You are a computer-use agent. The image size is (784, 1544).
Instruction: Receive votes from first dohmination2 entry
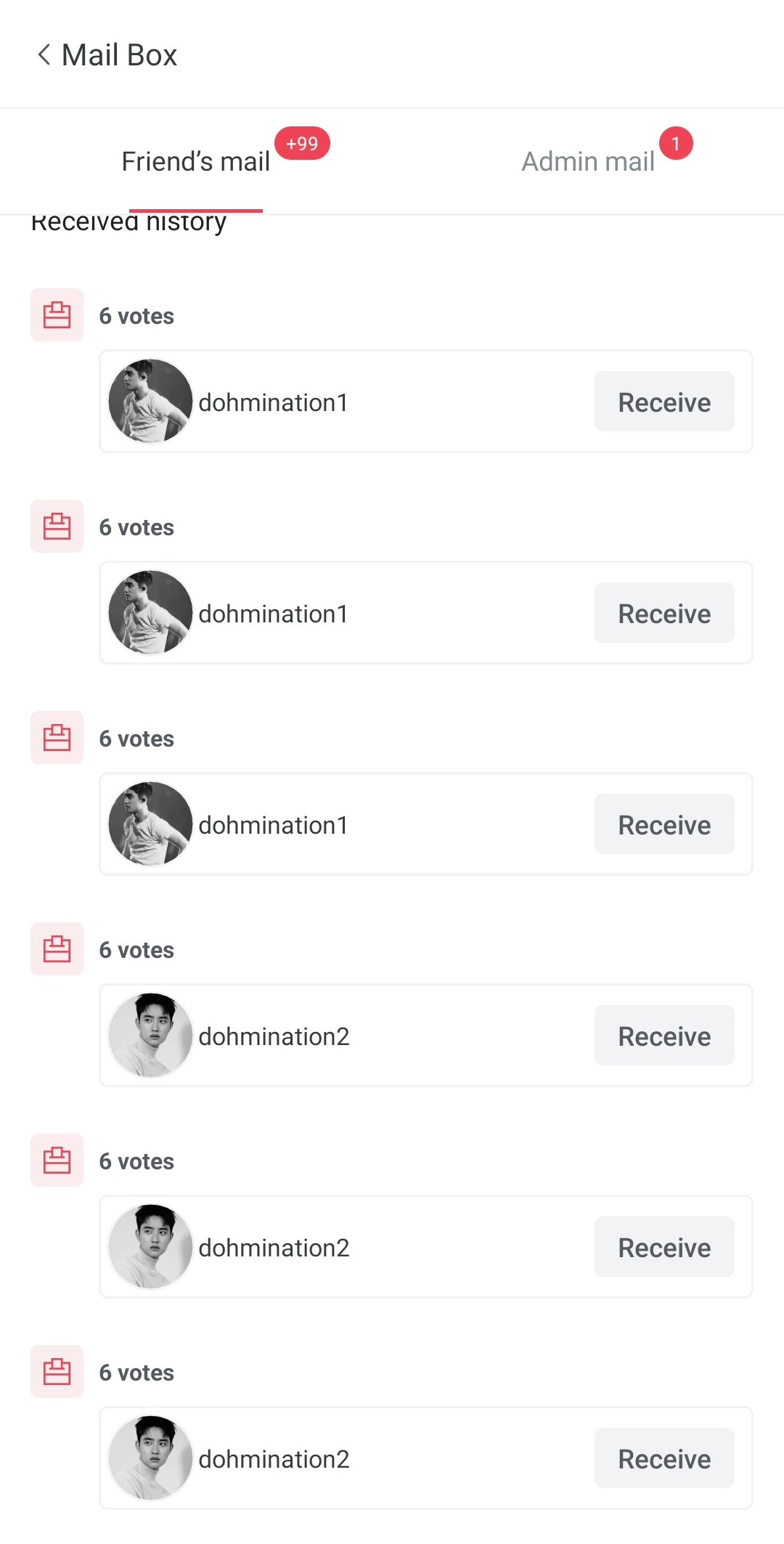pos(664,1036)
